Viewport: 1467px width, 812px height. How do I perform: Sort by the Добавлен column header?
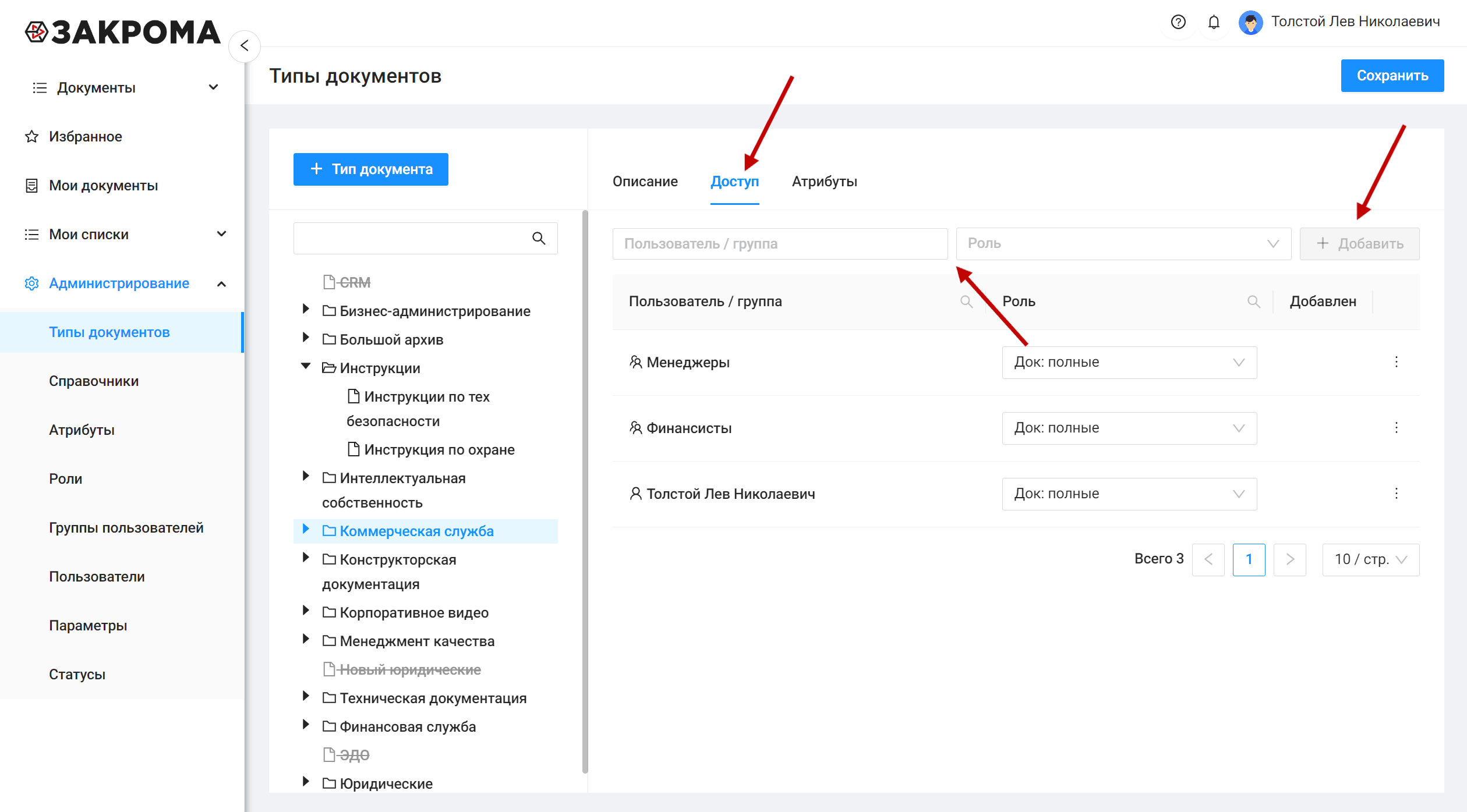(1323, 302)
